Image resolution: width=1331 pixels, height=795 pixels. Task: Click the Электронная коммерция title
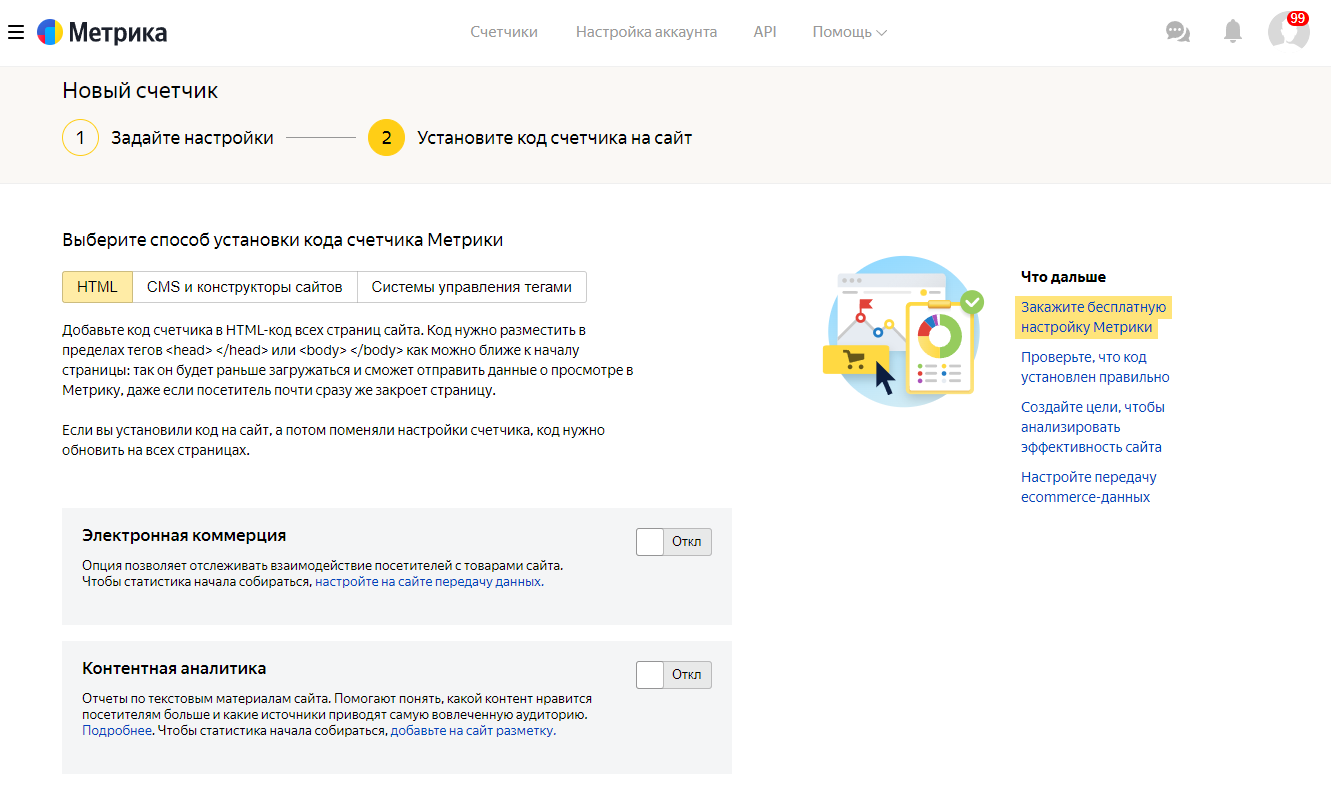tap(184, 536)
